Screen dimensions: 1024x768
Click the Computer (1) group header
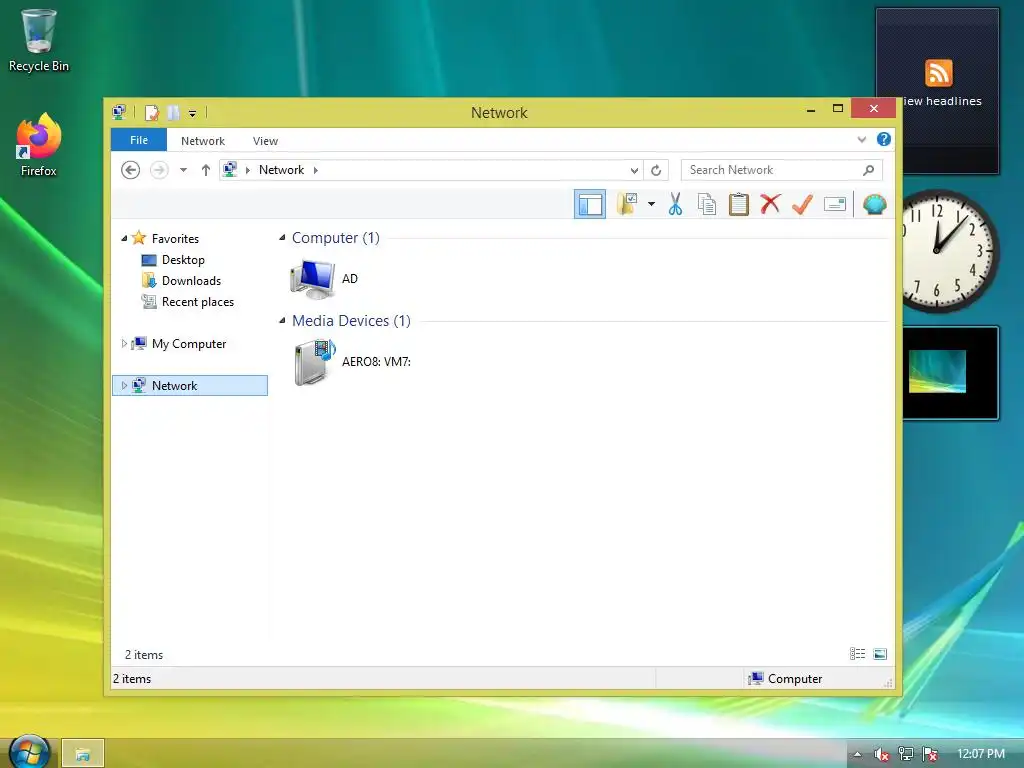[336, 238]
